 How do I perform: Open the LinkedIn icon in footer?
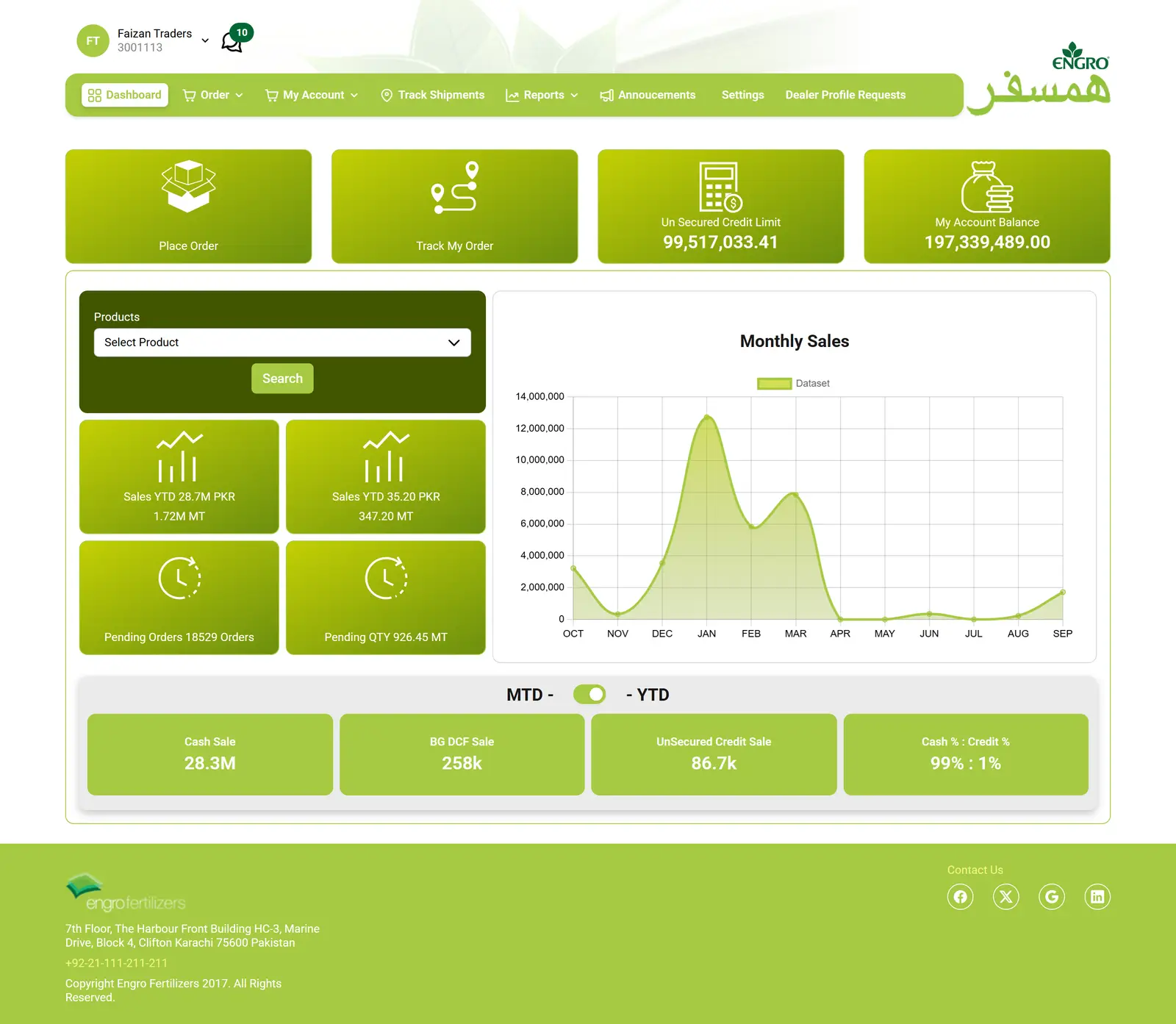pos(1097,897)
